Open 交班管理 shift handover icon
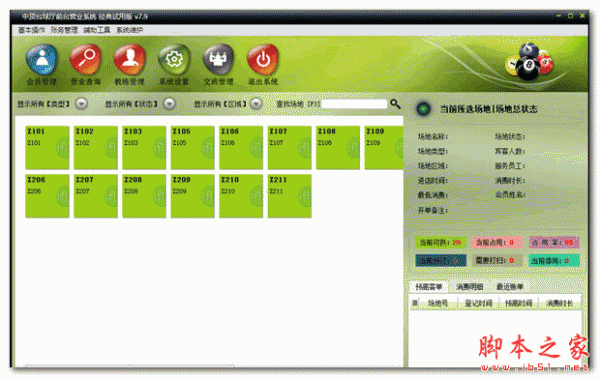The height and width of the screenshot is (378, 600). [218, 60]
